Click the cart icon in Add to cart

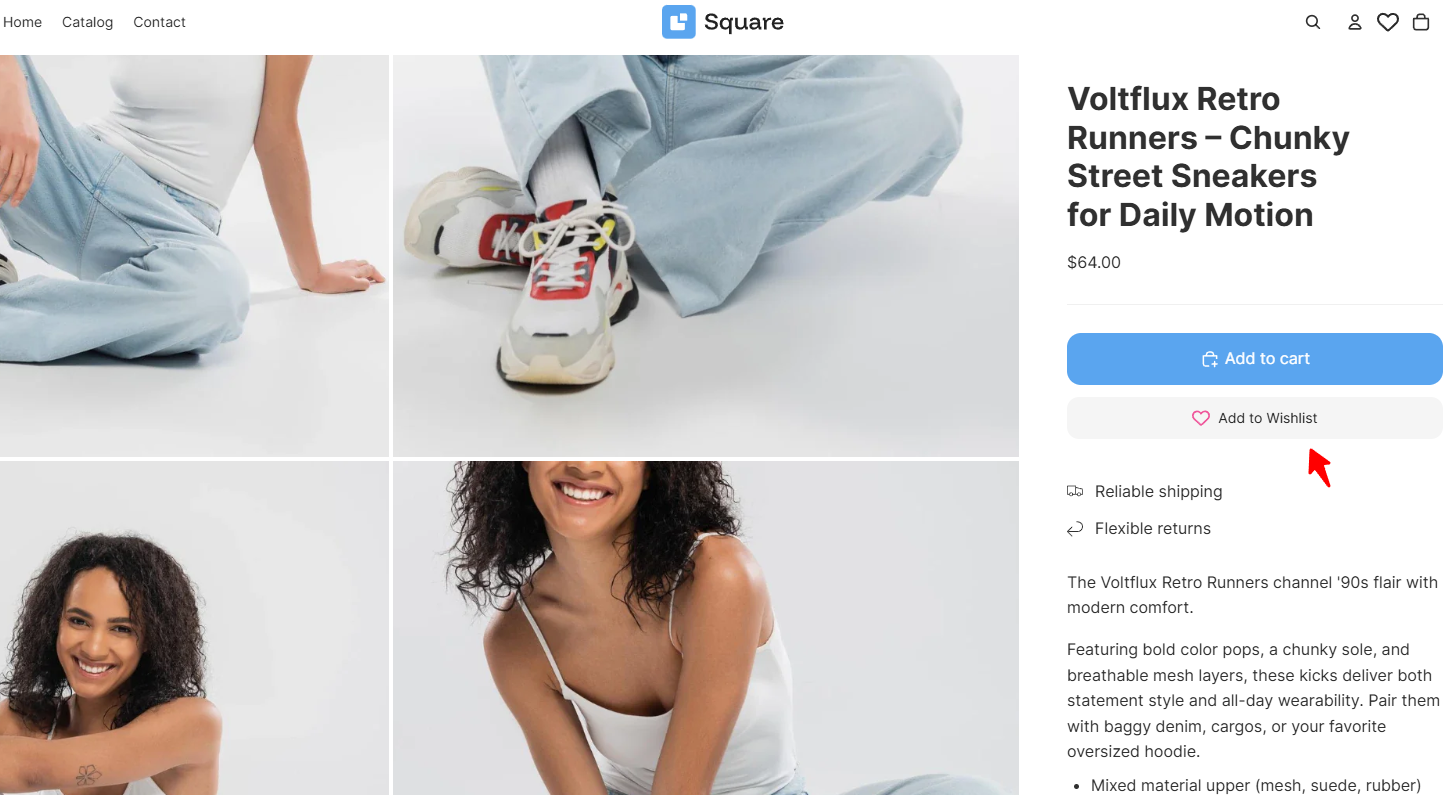pos(1209,359)
